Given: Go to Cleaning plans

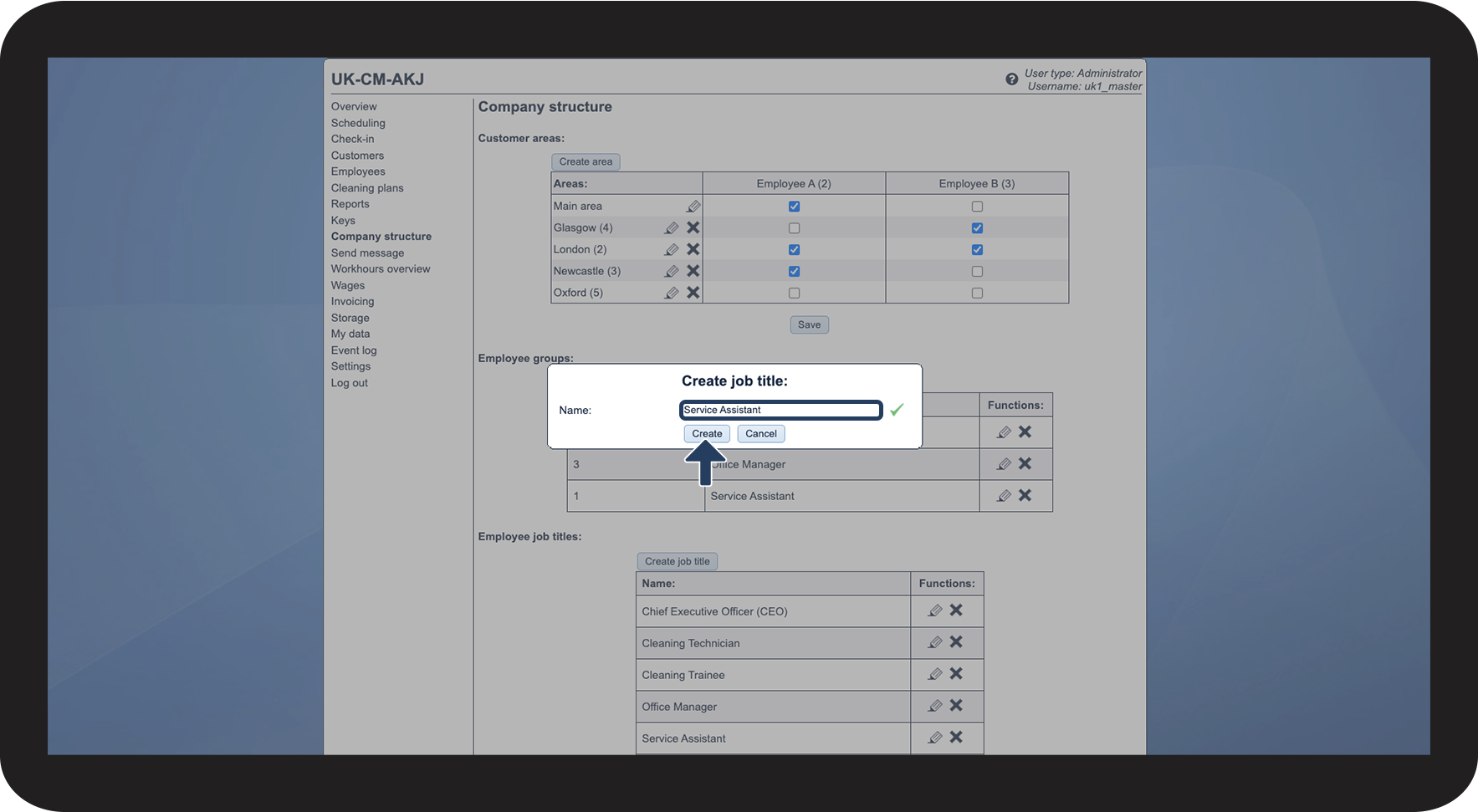Looking at the screenshot, I should pos(367,188).
